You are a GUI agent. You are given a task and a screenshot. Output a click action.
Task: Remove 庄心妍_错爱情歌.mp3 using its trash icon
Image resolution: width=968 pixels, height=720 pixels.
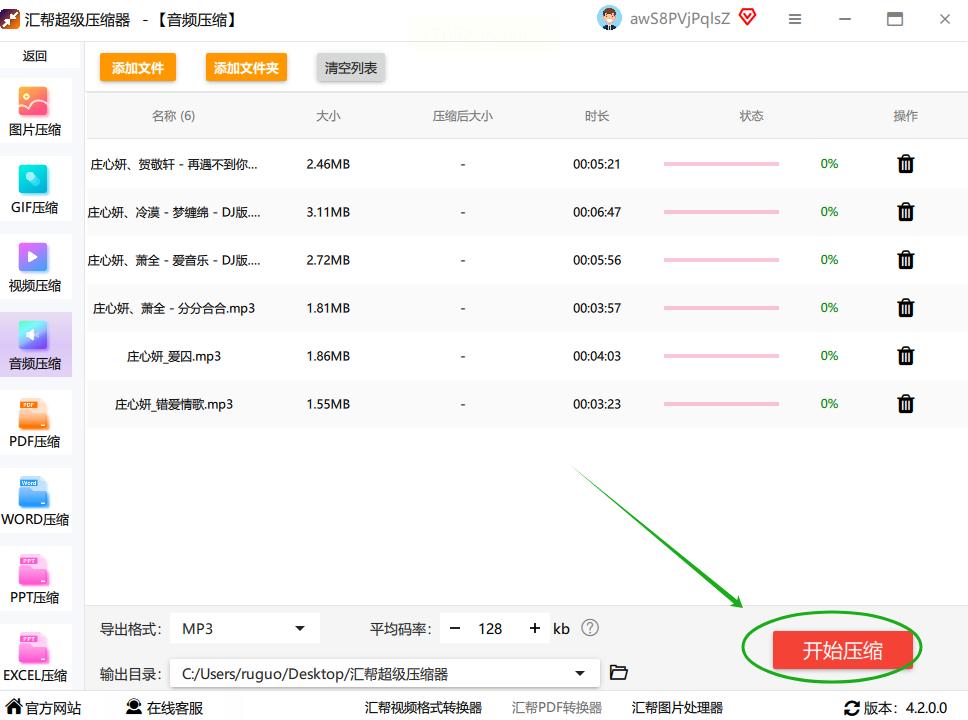tap(905, 404)
